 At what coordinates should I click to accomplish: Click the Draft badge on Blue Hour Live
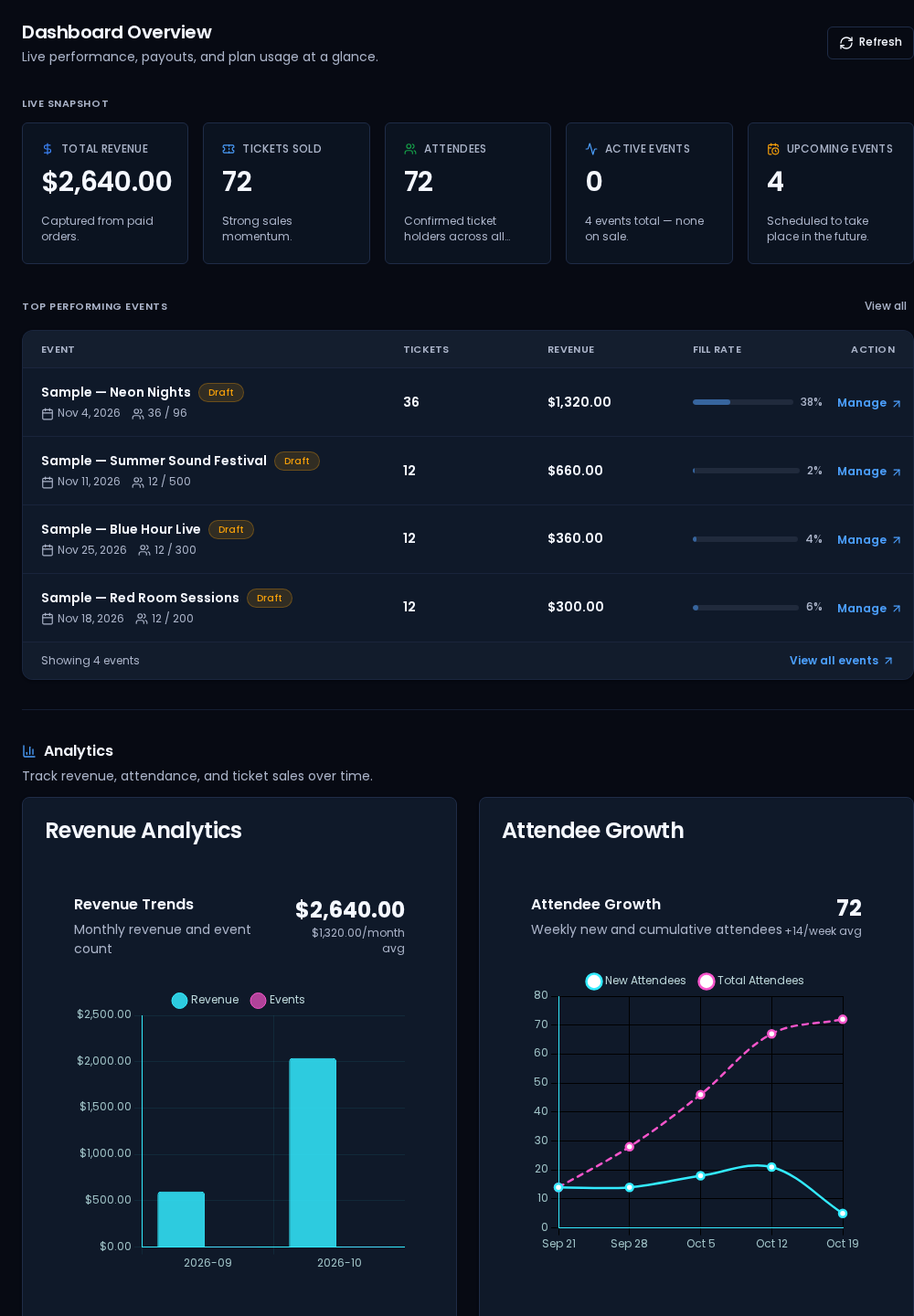tap(231, 530)
